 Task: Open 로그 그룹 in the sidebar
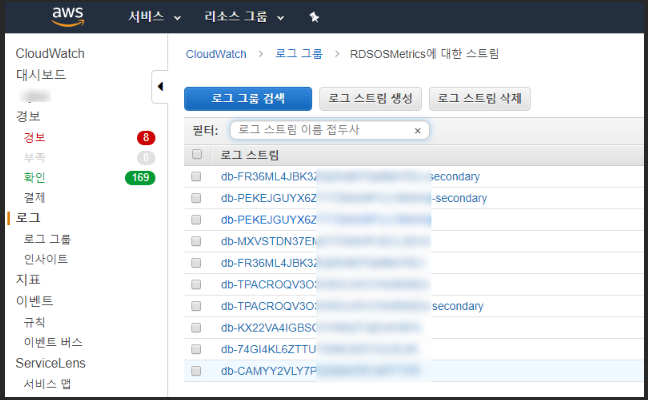[47, 239]
